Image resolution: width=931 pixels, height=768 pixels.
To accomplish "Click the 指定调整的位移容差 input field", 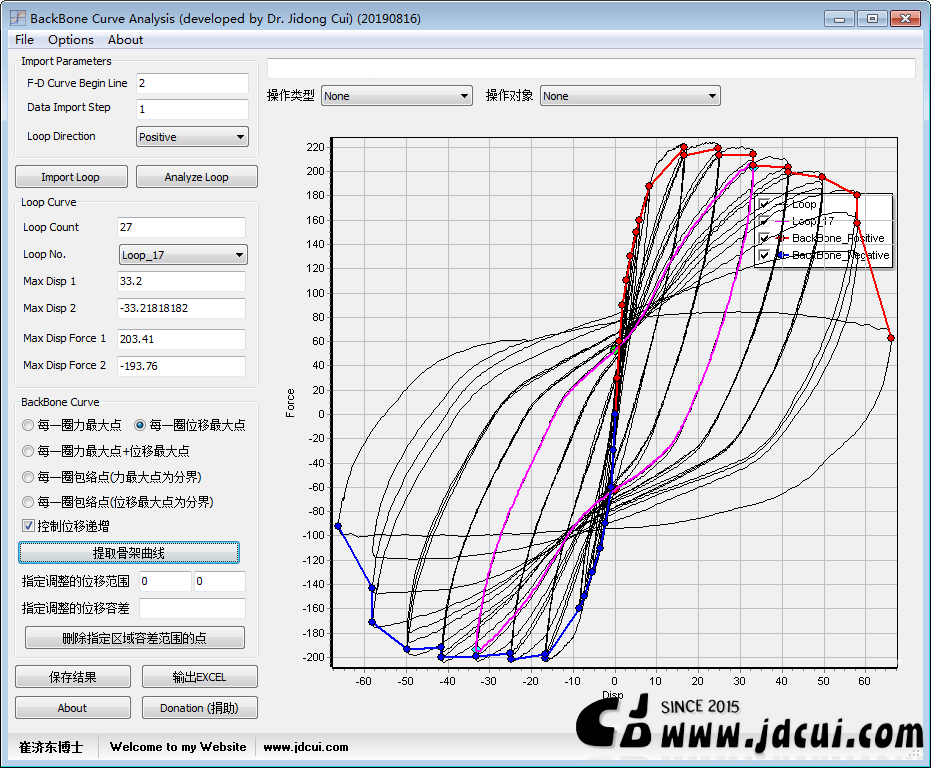I will point(192,608).
